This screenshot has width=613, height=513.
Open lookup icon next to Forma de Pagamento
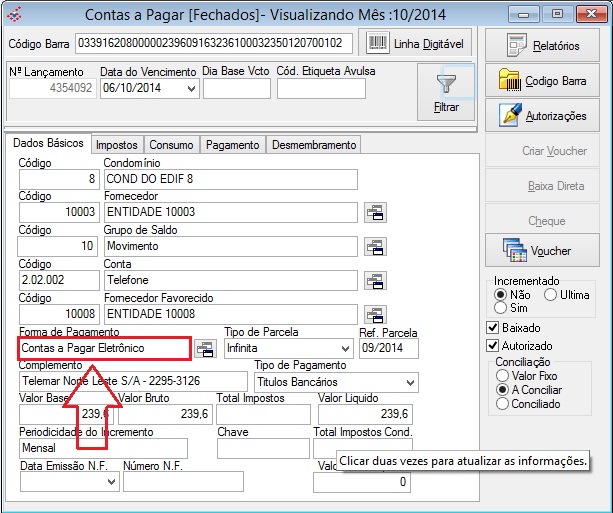coord(204,348)
